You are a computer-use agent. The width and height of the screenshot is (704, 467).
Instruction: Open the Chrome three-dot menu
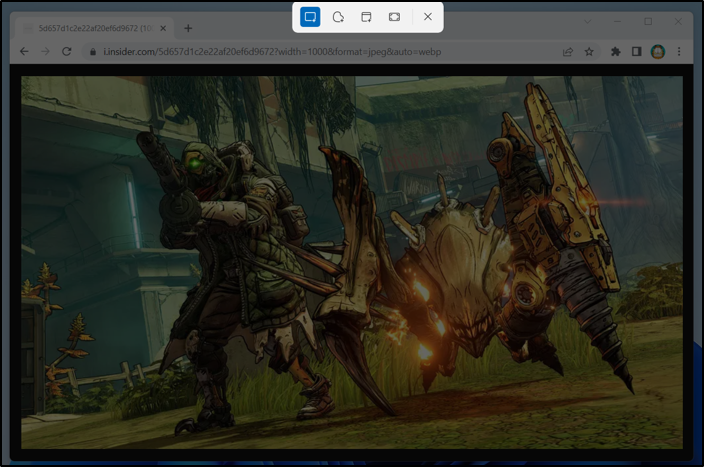[x=678, y=51]
